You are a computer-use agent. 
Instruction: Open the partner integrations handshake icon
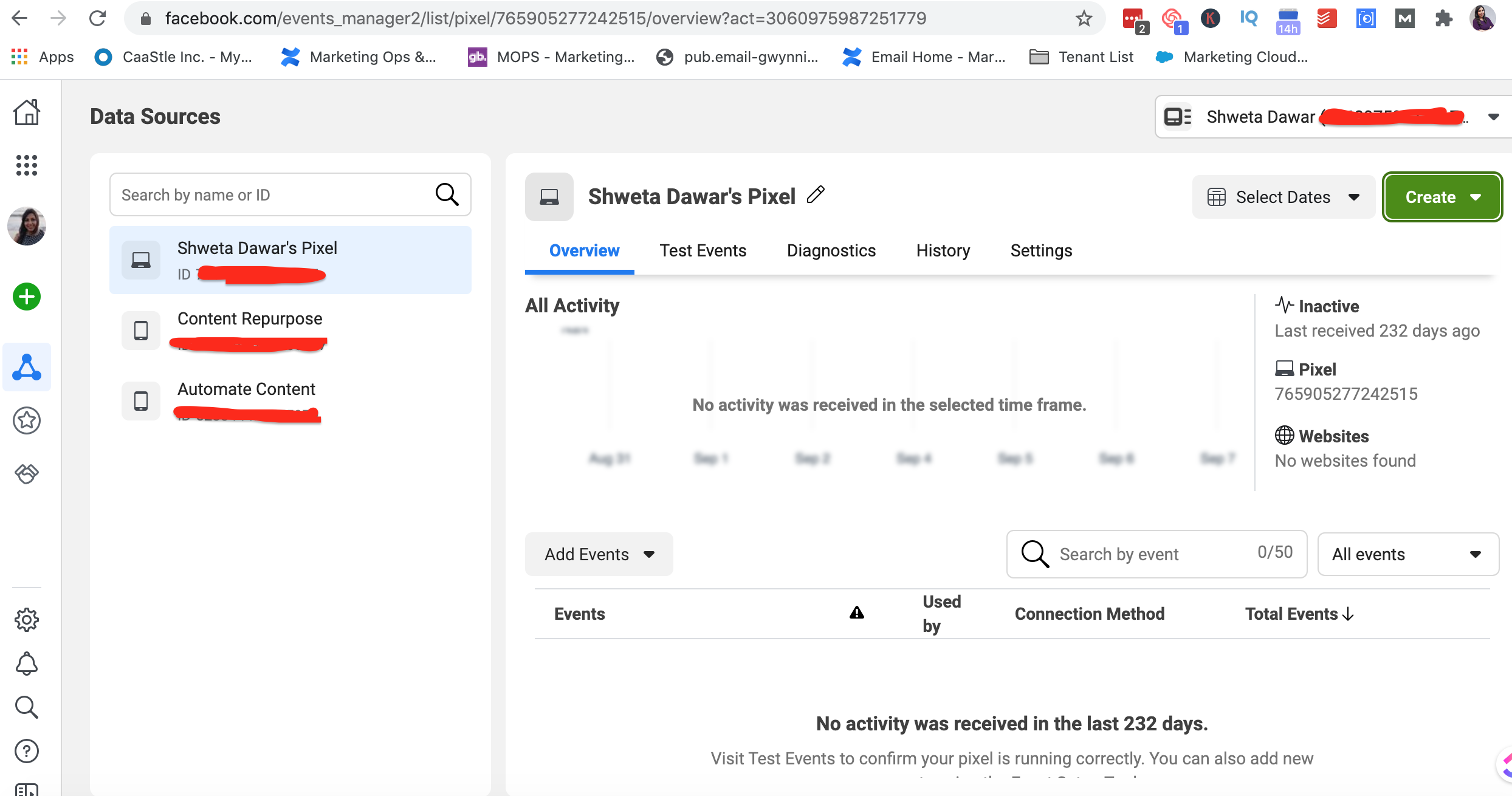27,473
